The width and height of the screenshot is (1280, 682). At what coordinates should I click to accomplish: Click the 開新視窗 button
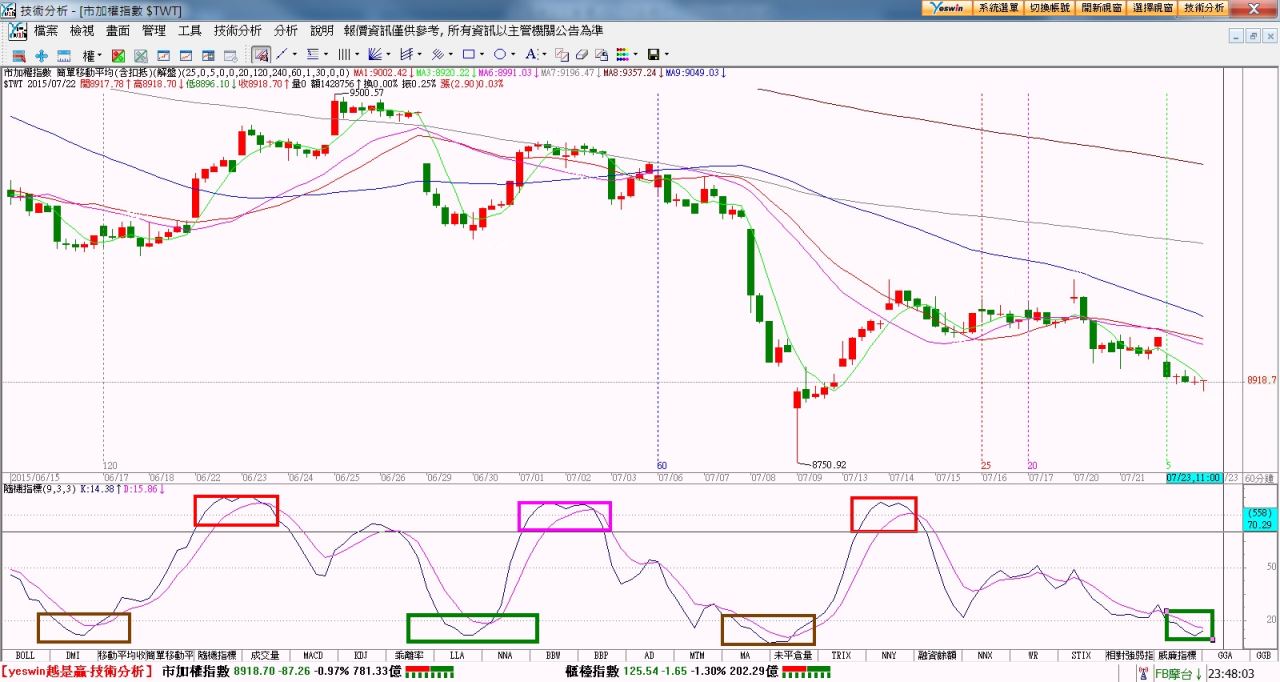click(x=1101, y=7)
